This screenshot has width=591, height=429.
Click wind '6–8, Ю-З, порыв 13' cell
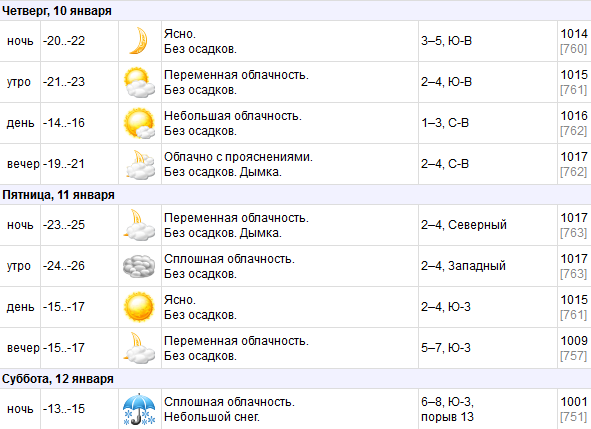tap(447, 409)
